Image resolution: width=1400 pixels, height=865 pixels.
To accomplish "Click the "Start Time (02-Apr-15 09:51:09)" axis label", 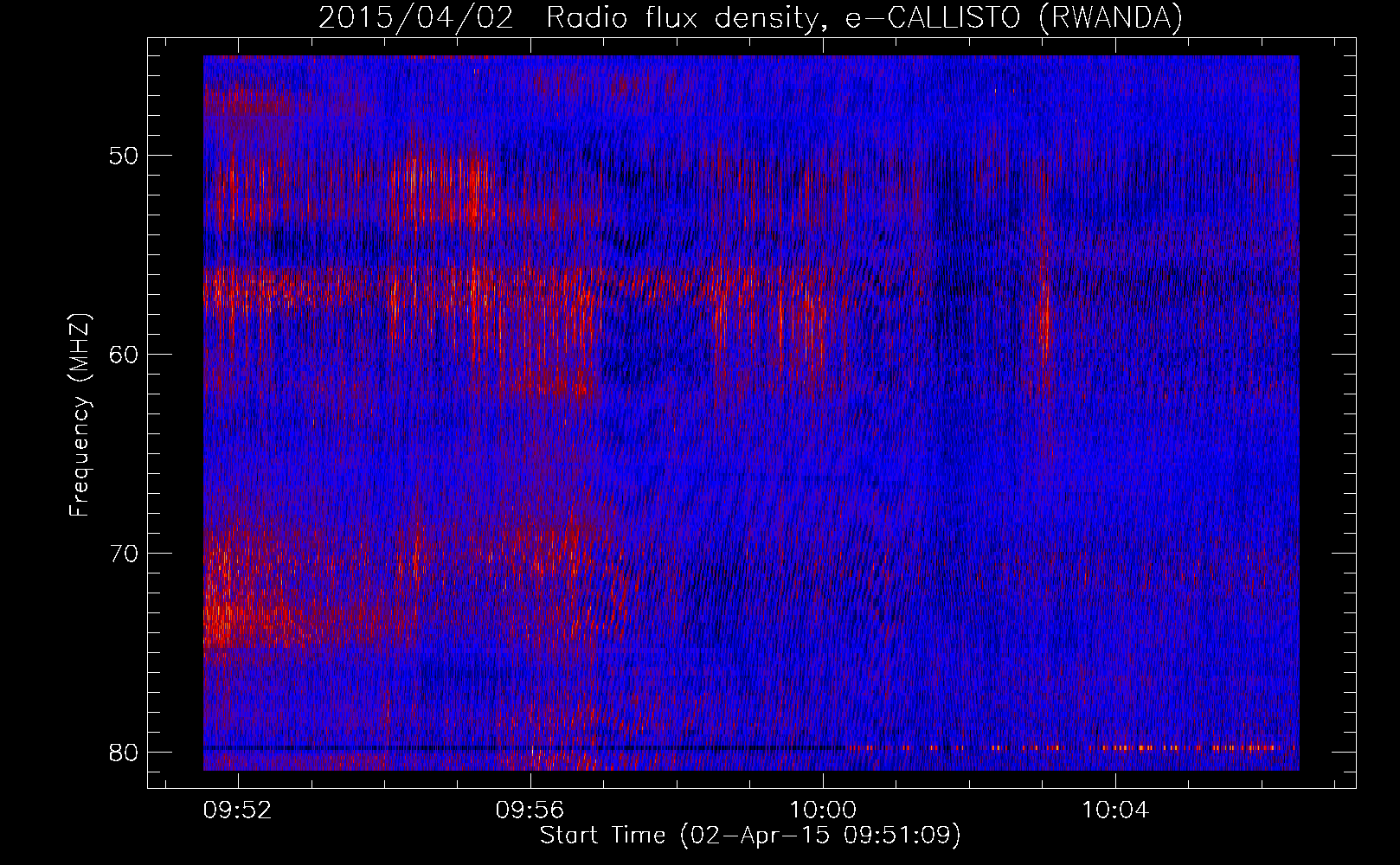I will pyautogui.click(x=750, y=835).
